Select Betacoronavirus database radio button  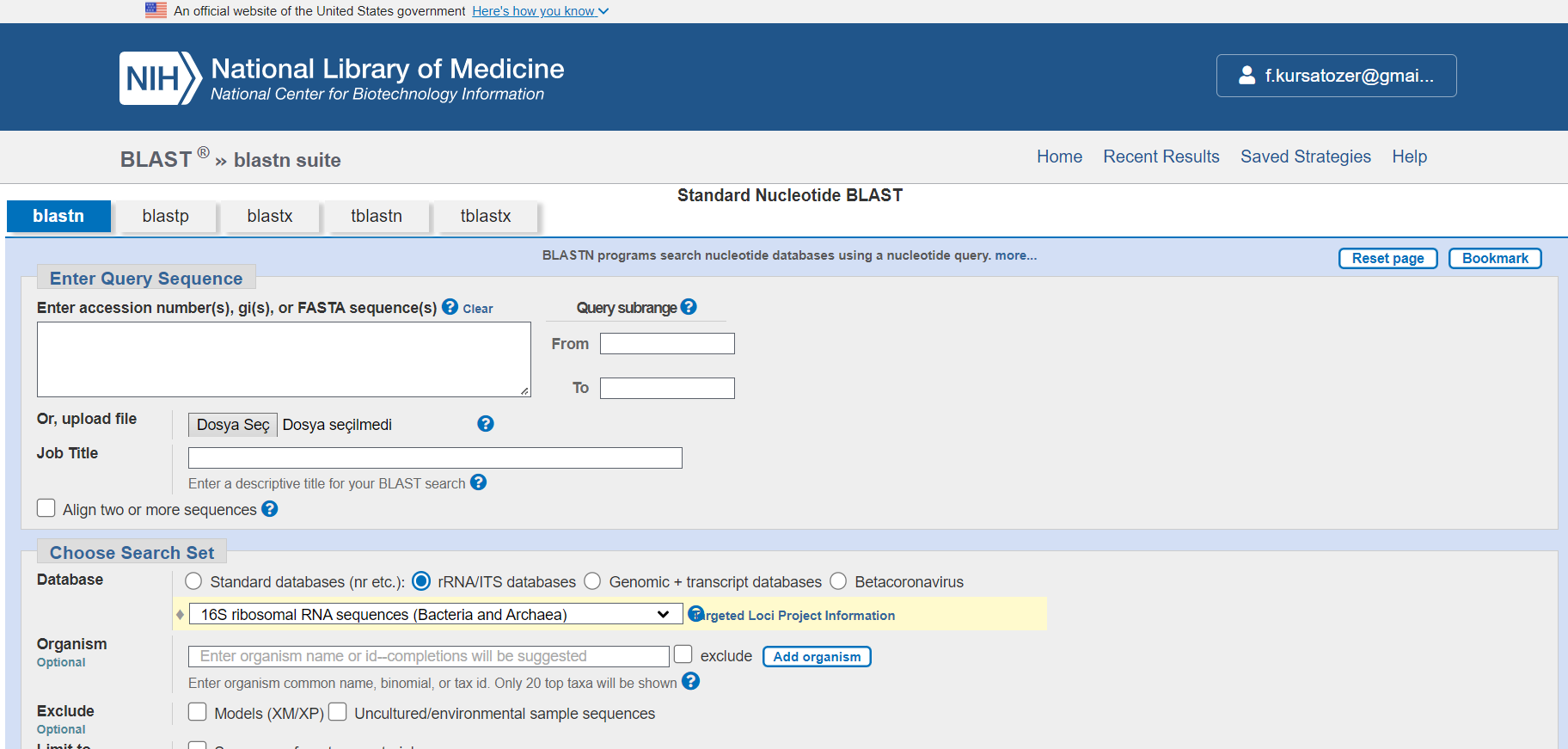[838, 581]
